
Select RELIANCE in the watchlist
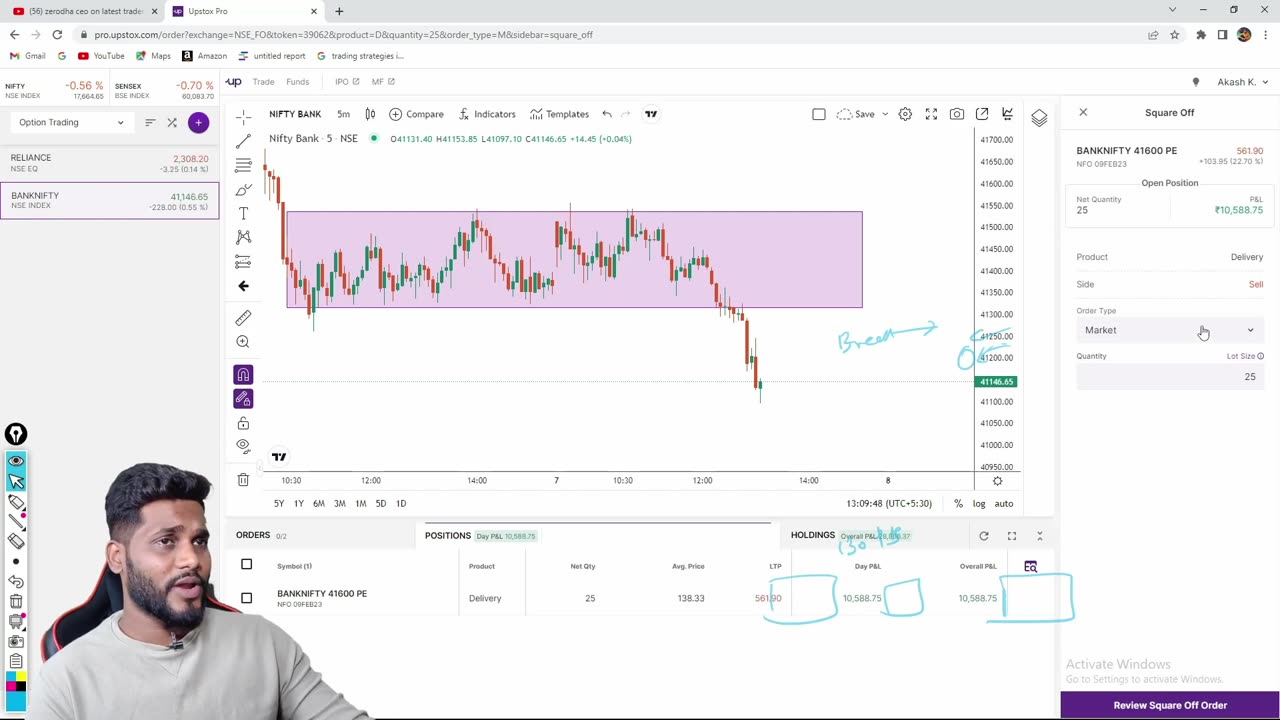[x=110, y=163]
